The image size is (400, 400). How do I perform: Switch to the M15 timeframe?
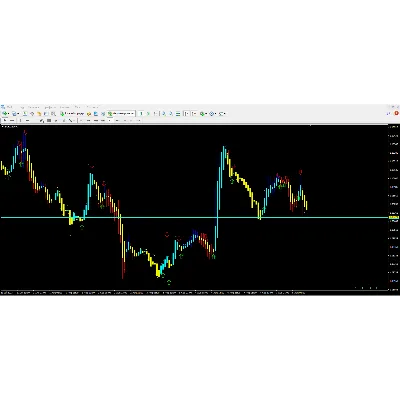pos(96,120)
